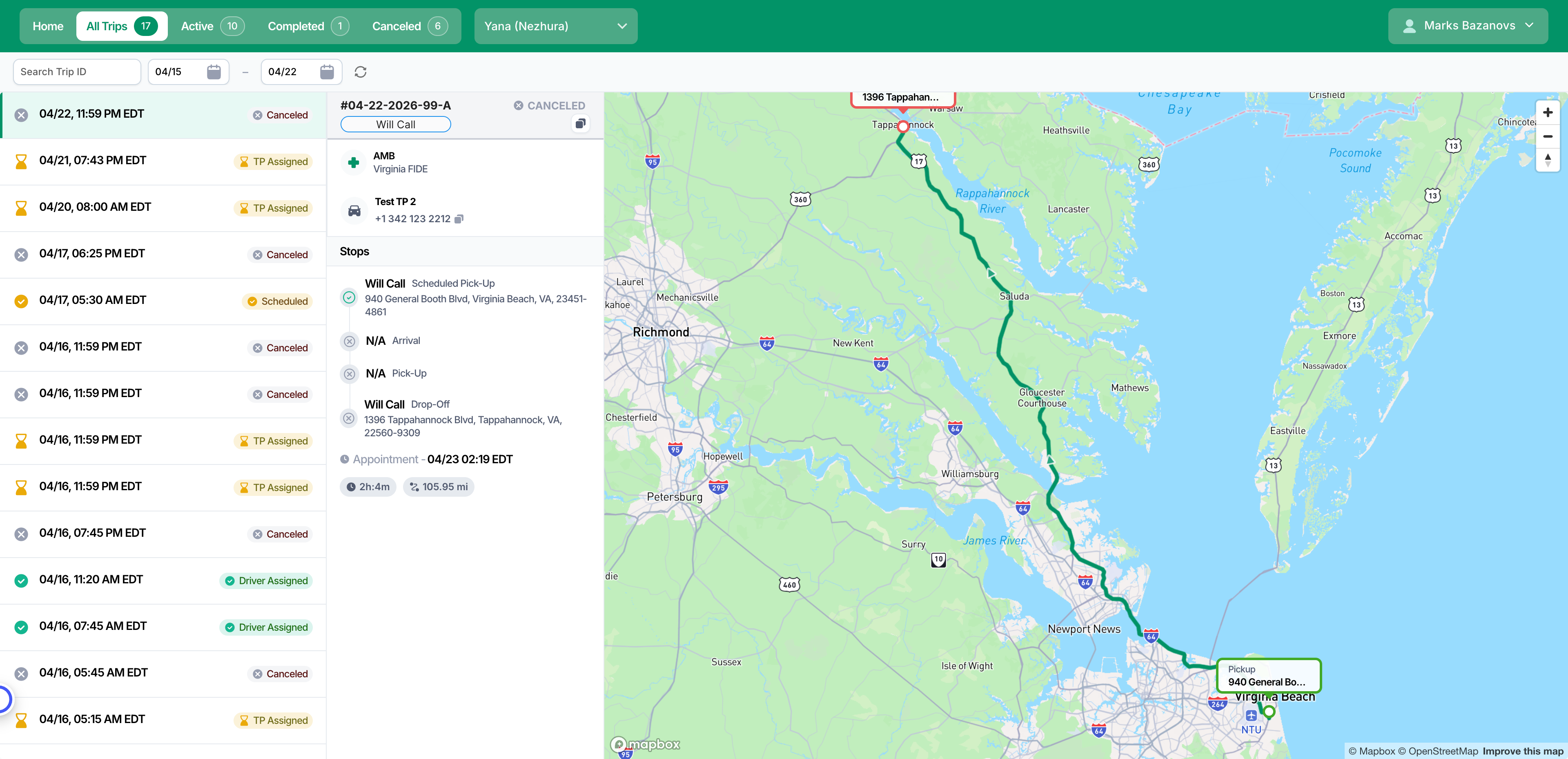Select the 04/16, 11:20 AM EDT trip
The height and width of the screenshot is (759, 1568).
point(163,580)
